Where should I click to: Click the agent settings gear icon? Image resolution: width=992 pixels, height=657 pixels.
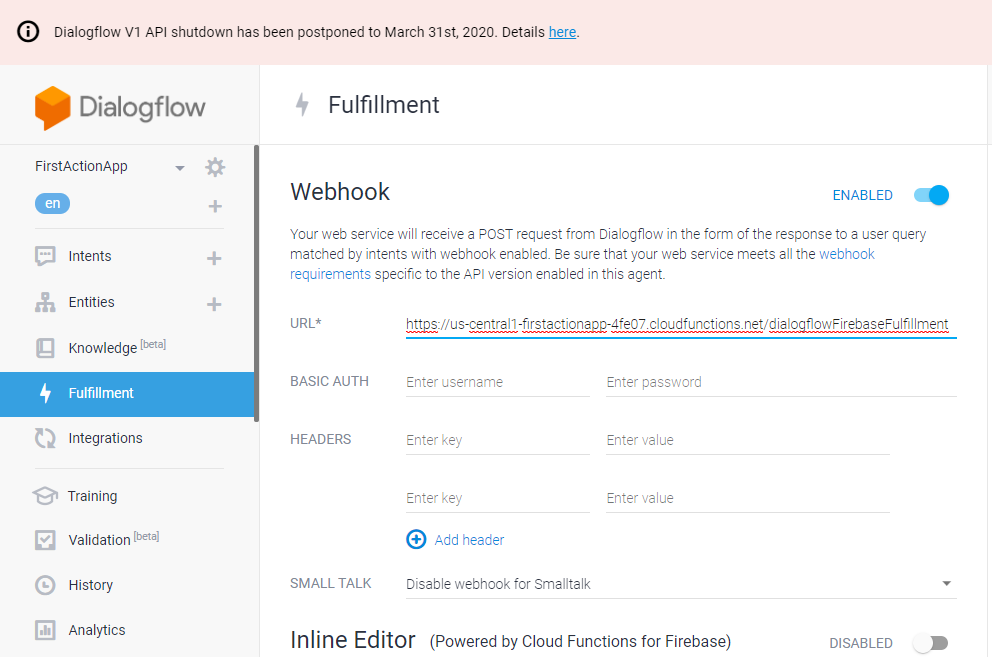tap(215, 167)
